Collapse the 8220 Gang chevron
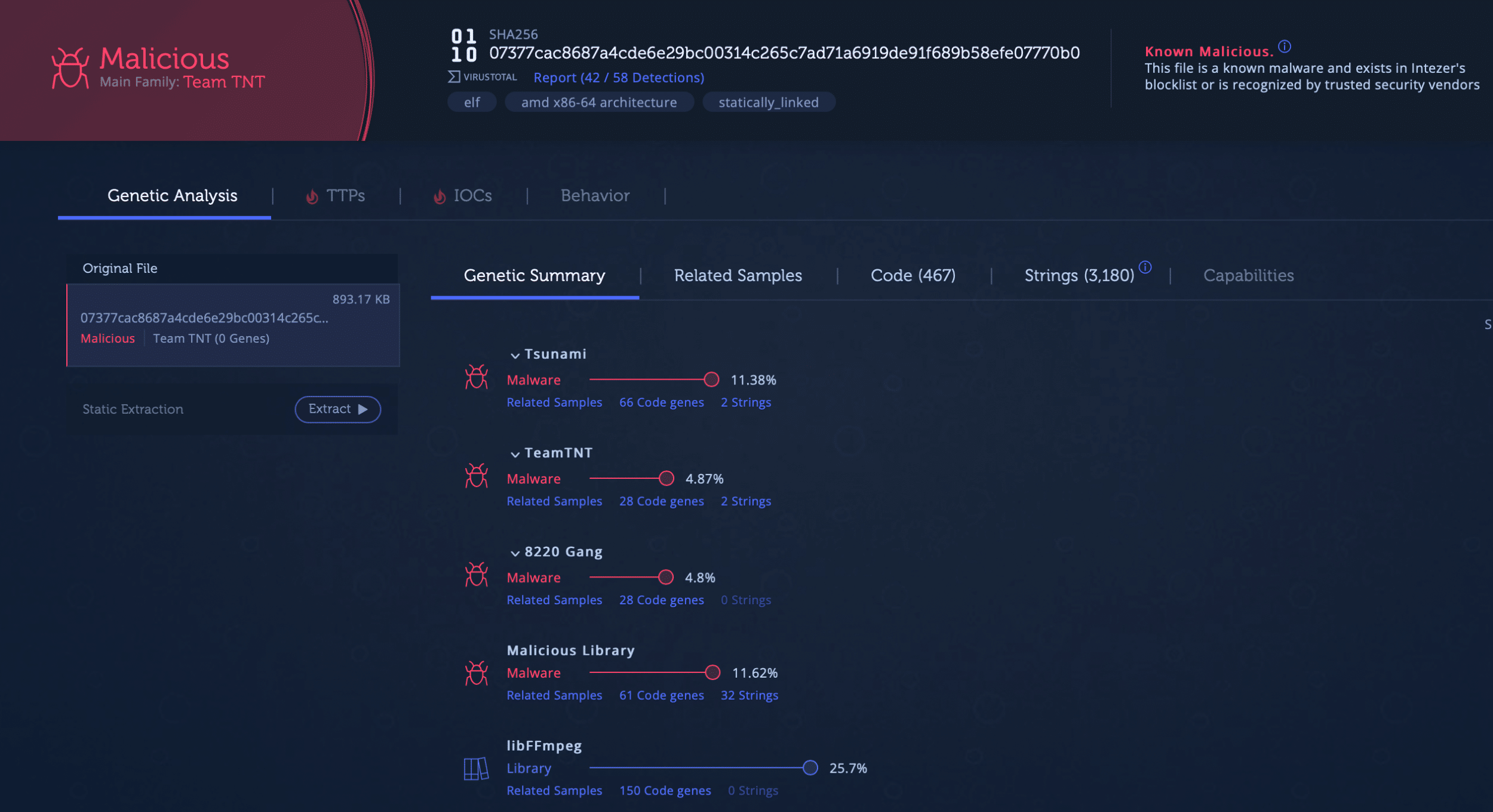 coord(515,553)
